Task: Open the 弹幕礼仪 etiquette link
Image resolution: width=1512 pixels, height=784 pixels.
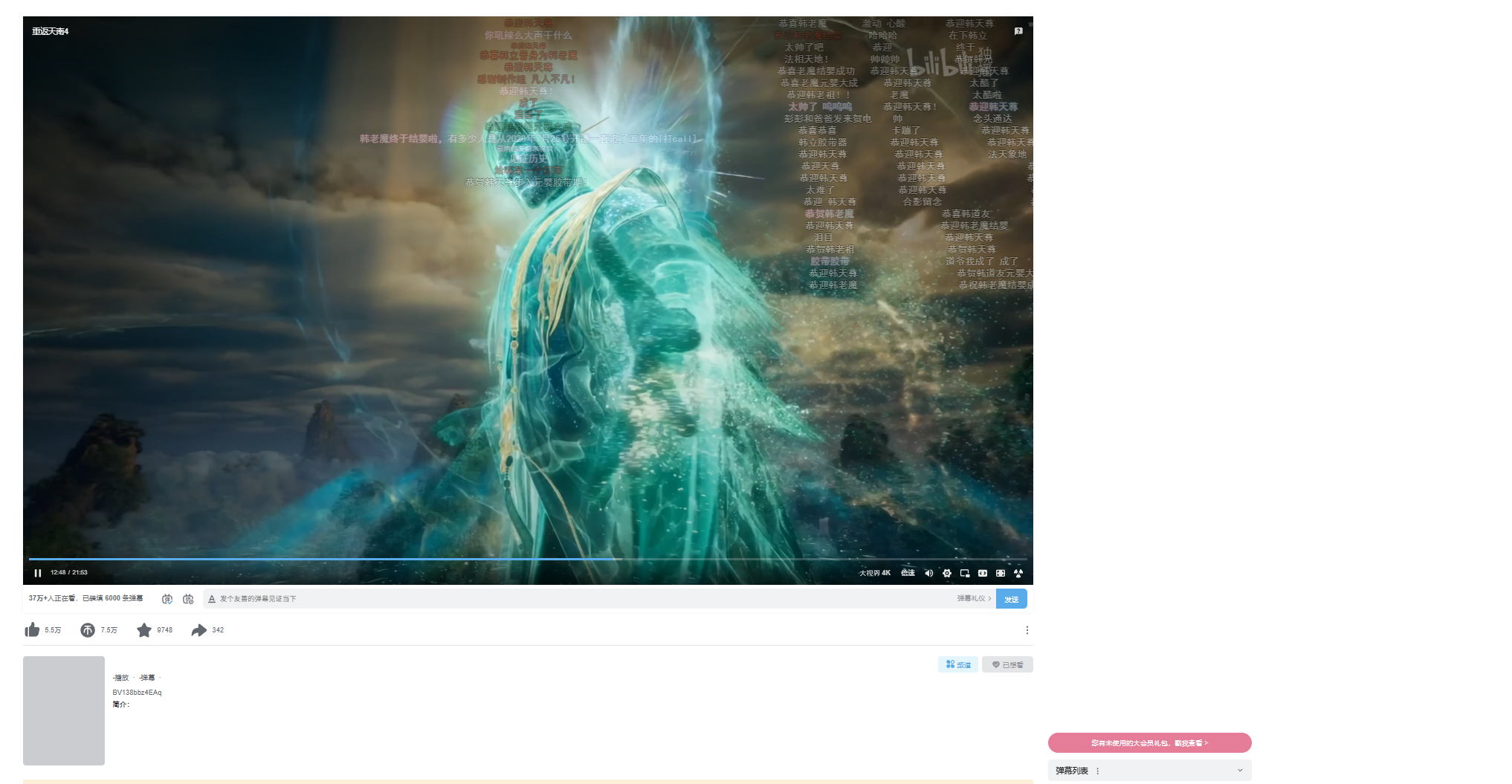Action: (x=974, y=598)
